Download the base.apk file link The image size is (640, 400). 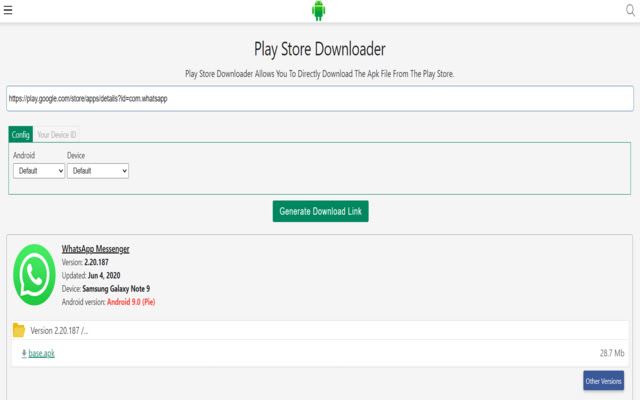pyautogui.click(x=41, y=353)
